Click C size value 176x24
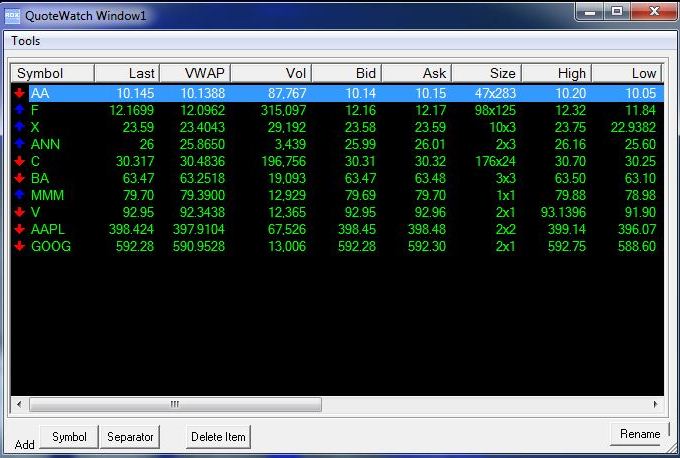Image resolution: width=680 pixels, height=458 pixels. [496, 161]
